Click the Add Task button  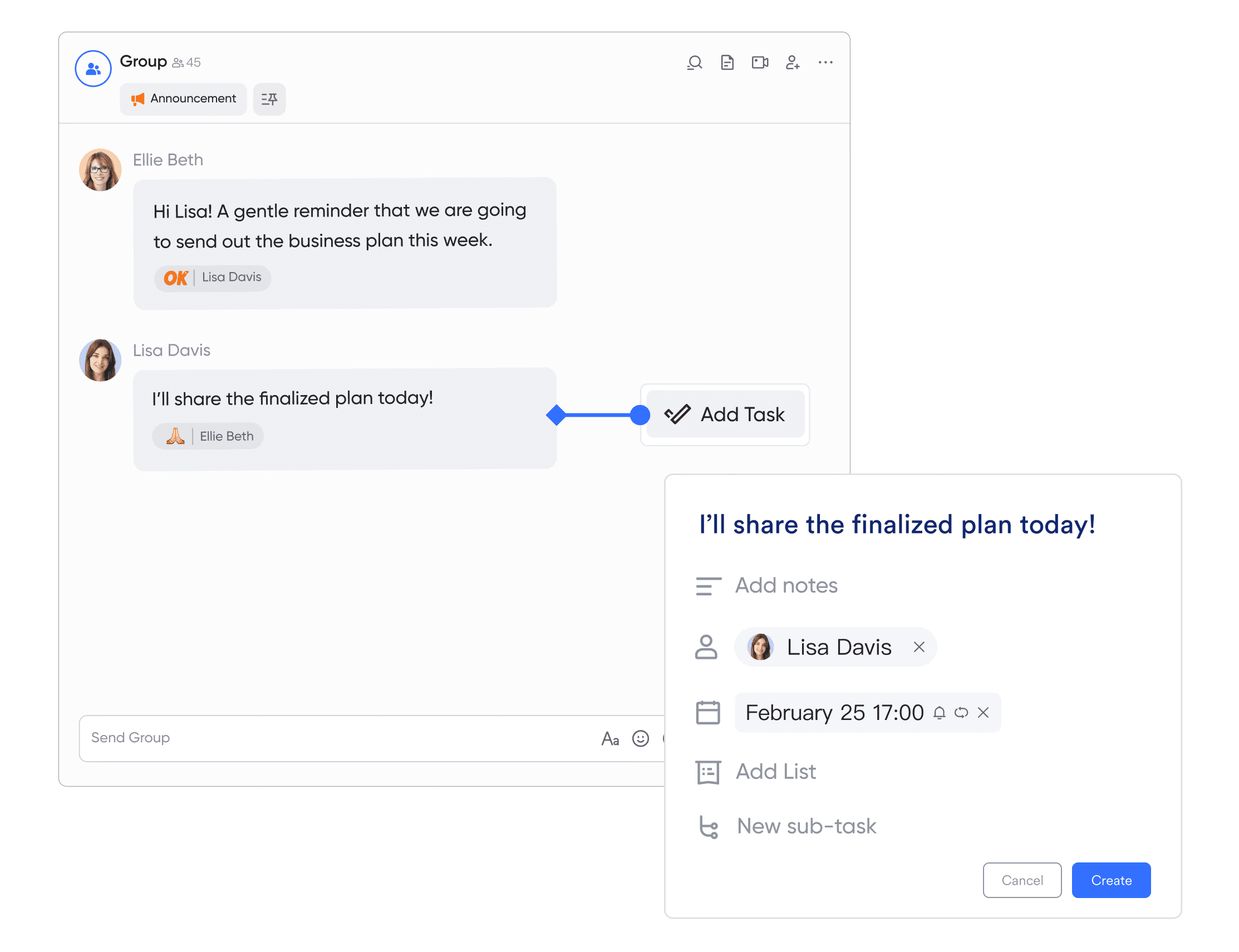tap(725, 414)
